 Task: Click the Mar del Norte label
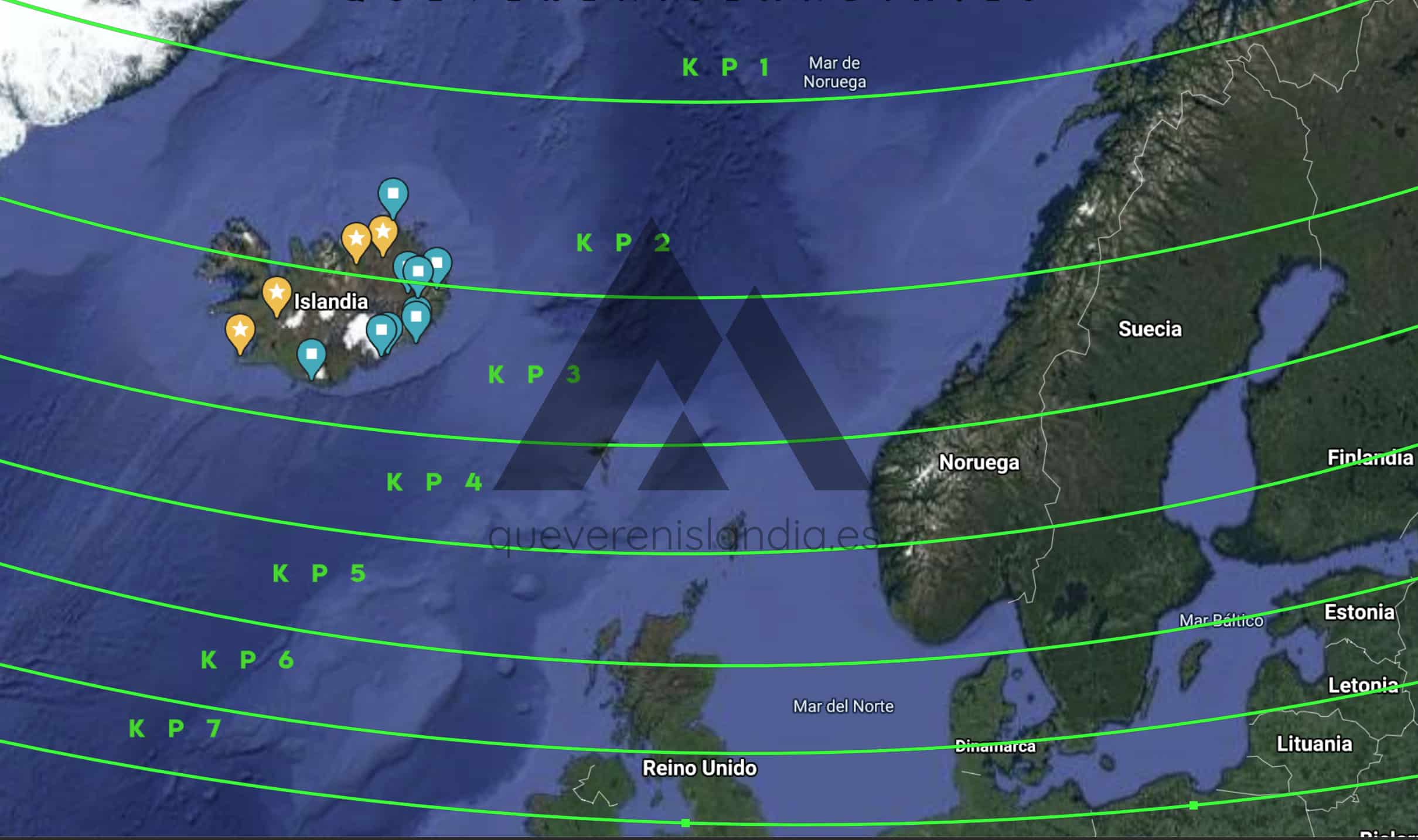(x=843, y=706)
